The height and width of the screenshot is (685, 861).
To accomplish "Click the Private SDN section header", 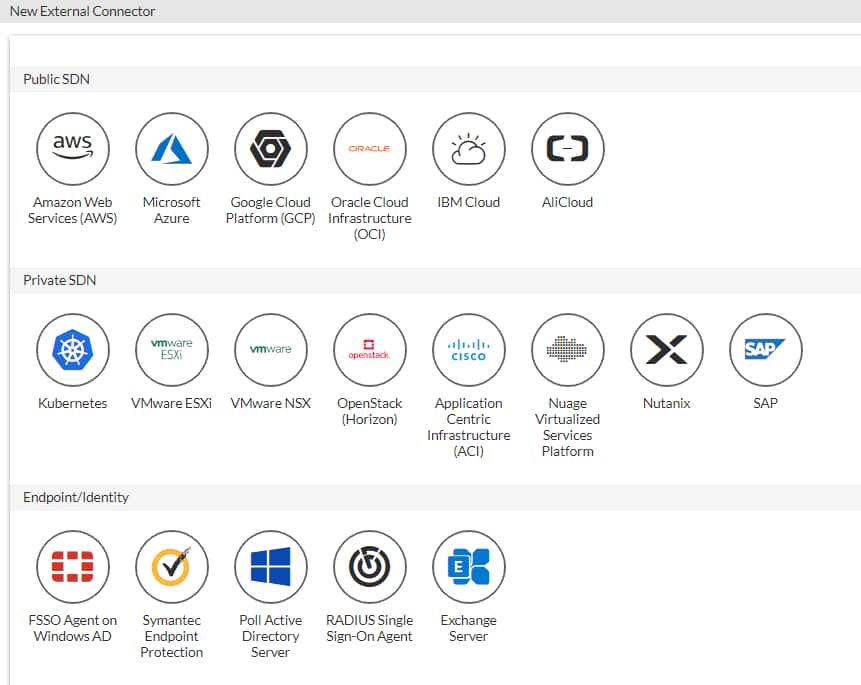I will (60, 280).
